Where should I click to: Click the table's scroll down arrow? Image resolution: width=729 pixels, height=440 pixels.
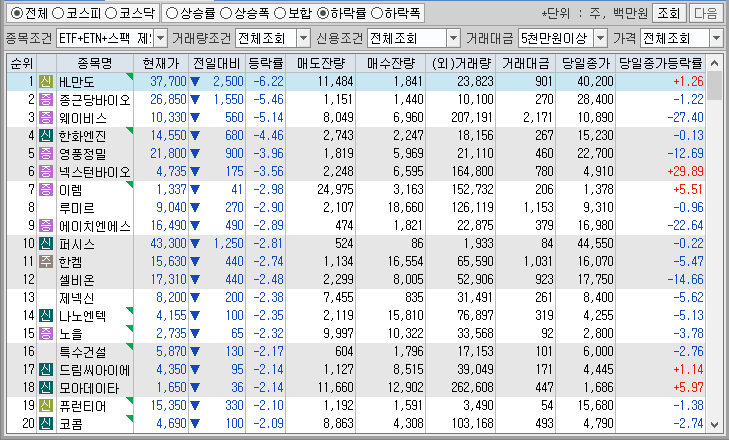(714, 424)
